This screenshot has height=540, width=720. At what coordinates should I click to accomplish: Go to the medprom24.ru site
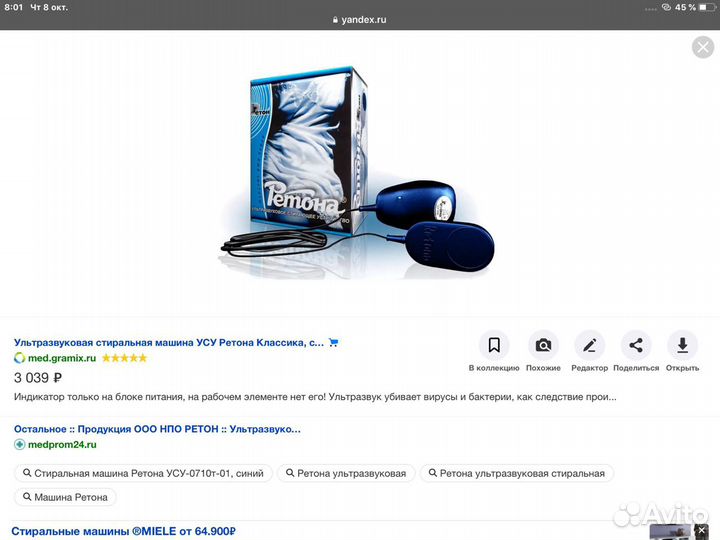point(62,444)
